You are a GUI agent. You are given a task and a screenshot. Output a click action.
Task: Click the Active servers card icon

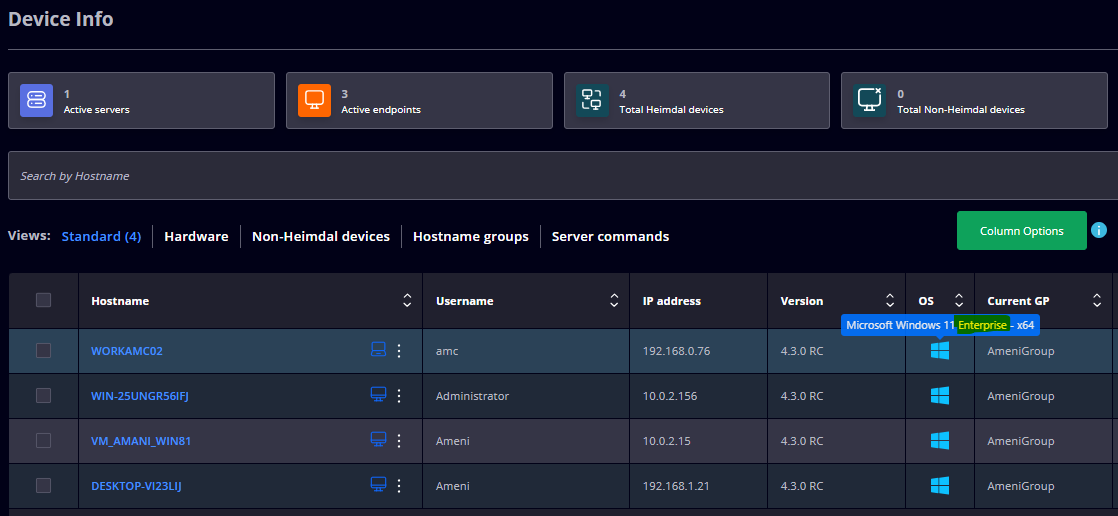(x=36, y=100)
